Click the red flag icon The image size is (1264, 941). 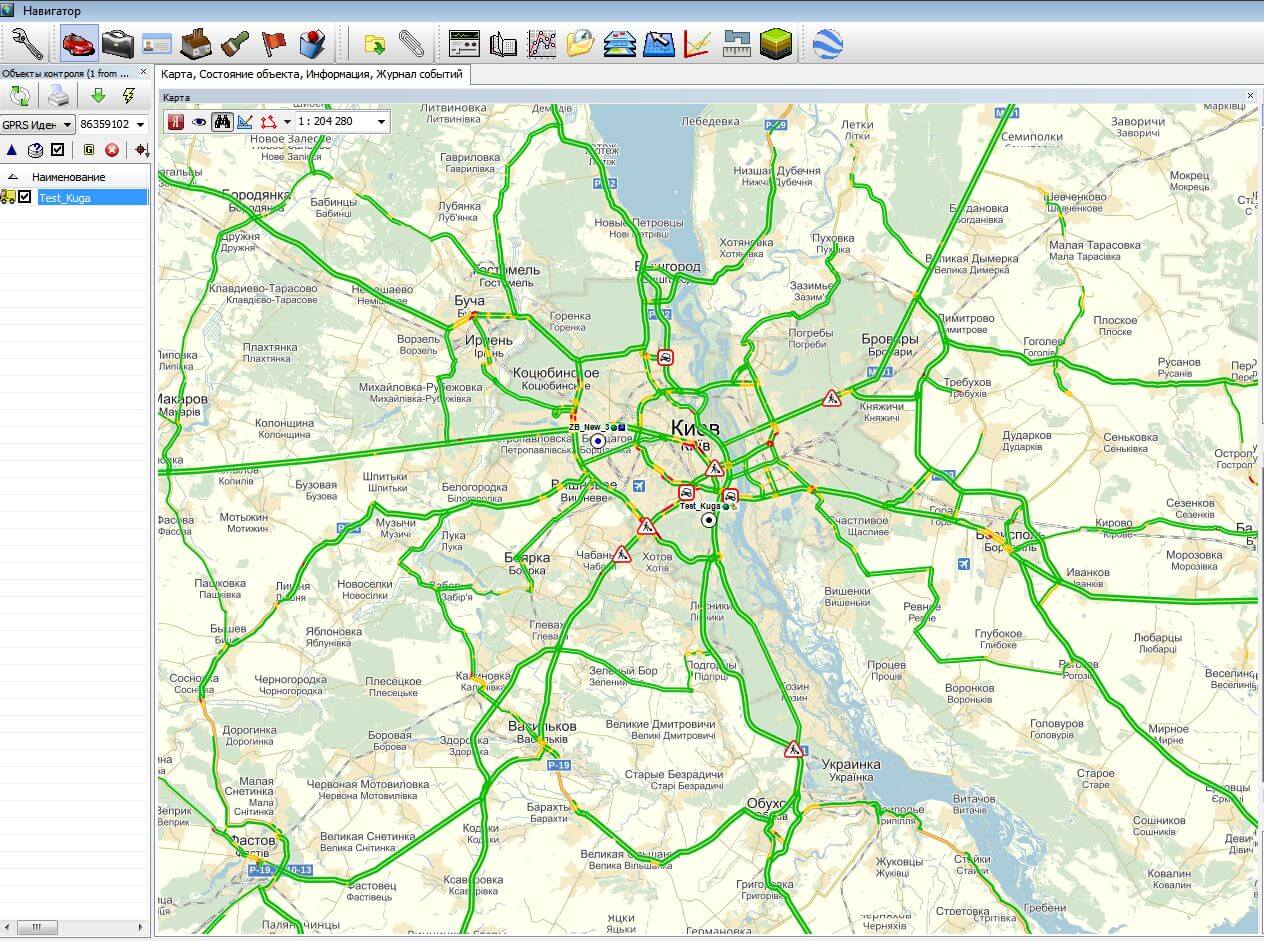click(274, 44)
